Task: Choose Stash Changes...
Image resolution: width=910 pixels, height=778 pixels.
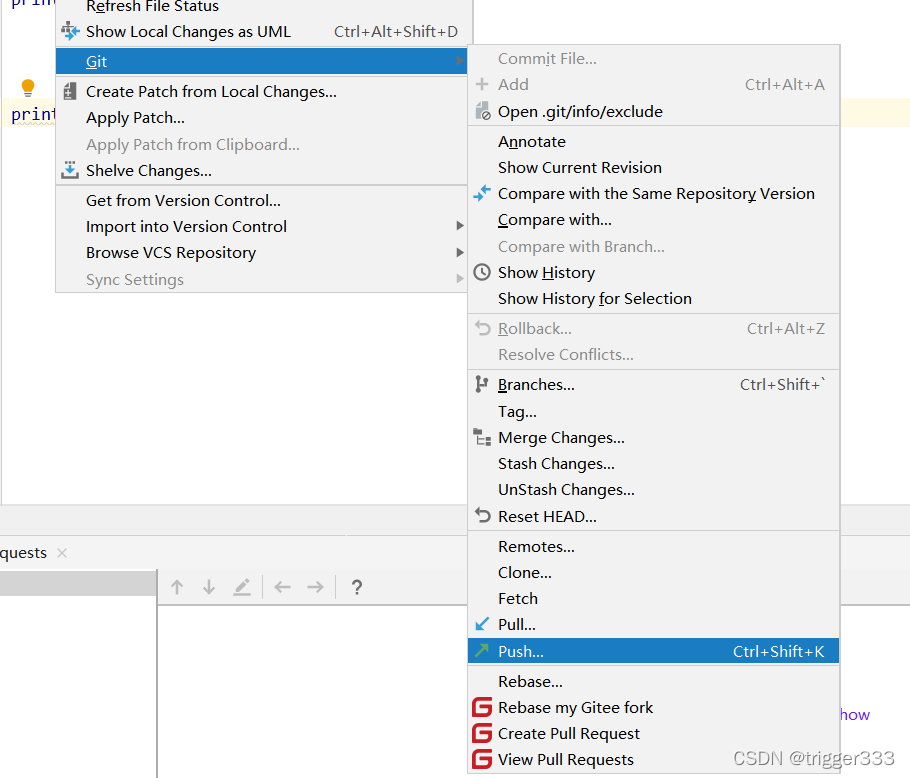Action: click(653, 464)
